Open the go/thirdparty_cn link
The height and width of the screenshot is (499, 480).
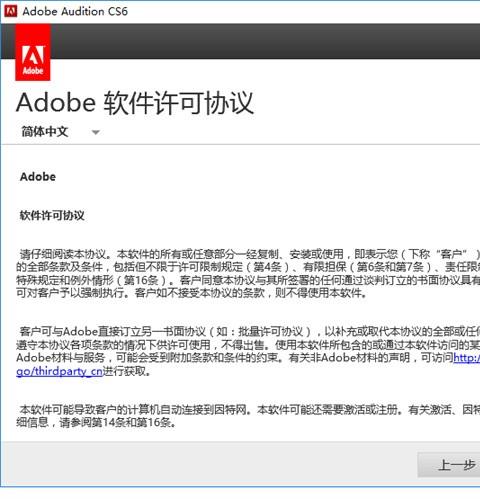click(x=59, y=371)
